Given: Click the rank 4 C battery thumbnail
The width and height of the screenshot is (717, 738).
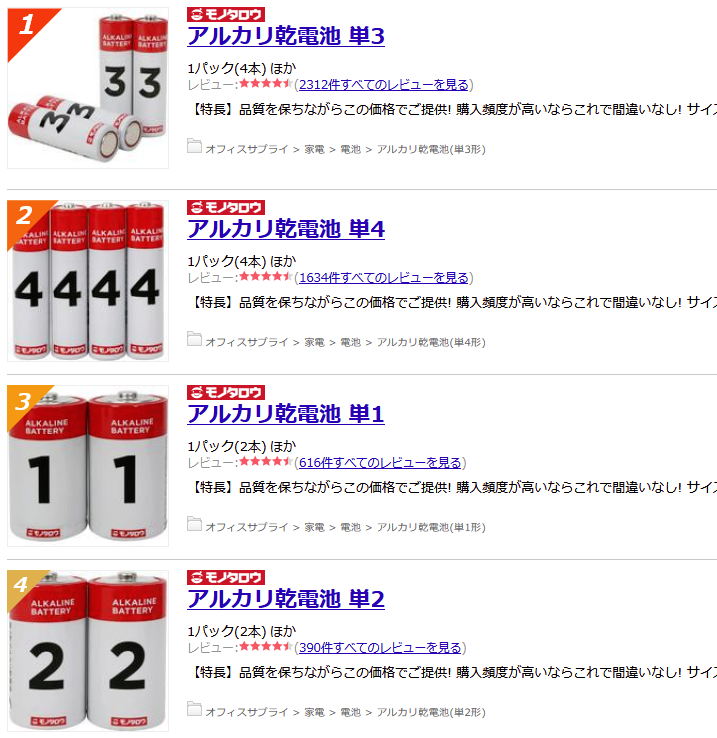Looking at the screenshot, I should tap(88, 651).
